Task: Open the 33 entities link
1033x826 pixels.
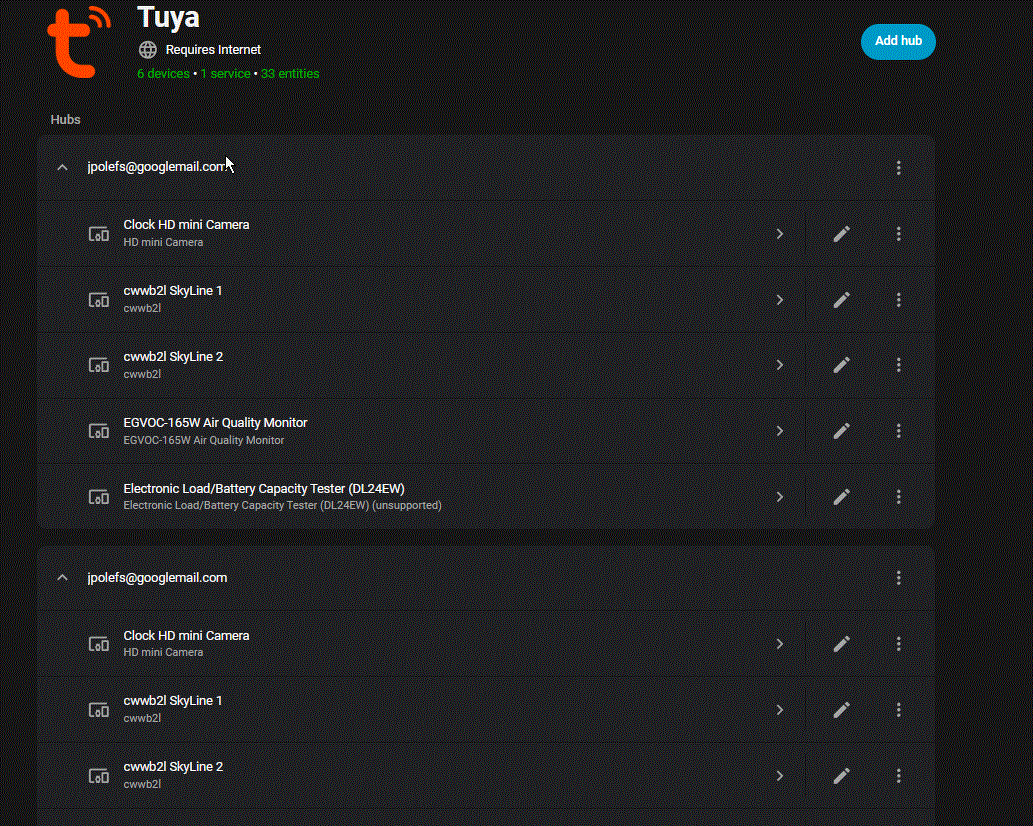Action: tap(290, 74)
